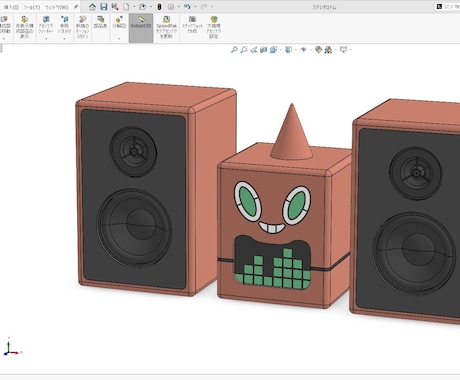
Task: Expand the dropdown arrow beside New document
Action: [134, 7]
